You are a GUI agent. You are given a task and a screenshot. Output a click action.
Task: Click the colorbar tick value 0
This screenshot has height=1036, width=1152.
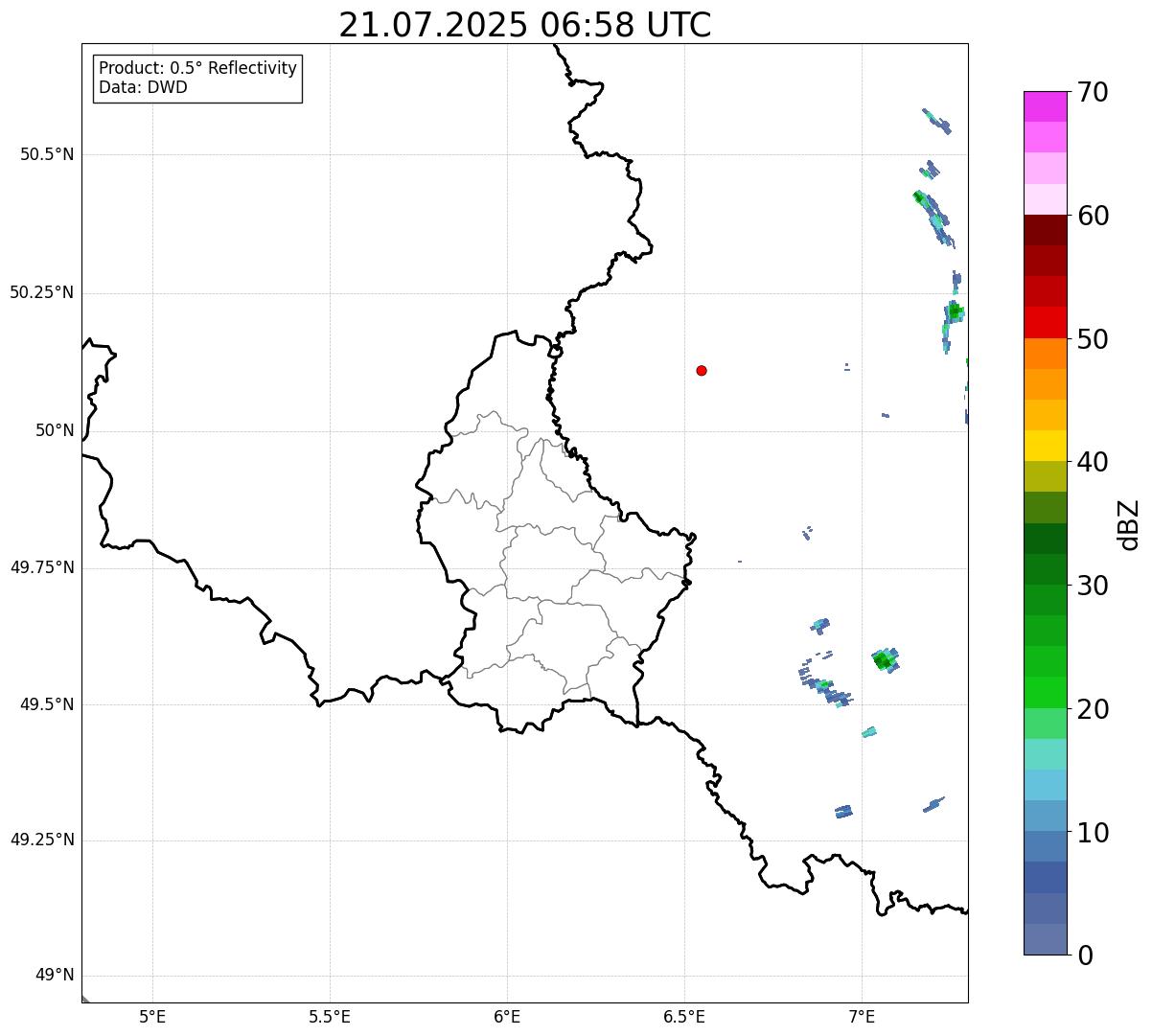1085,955
